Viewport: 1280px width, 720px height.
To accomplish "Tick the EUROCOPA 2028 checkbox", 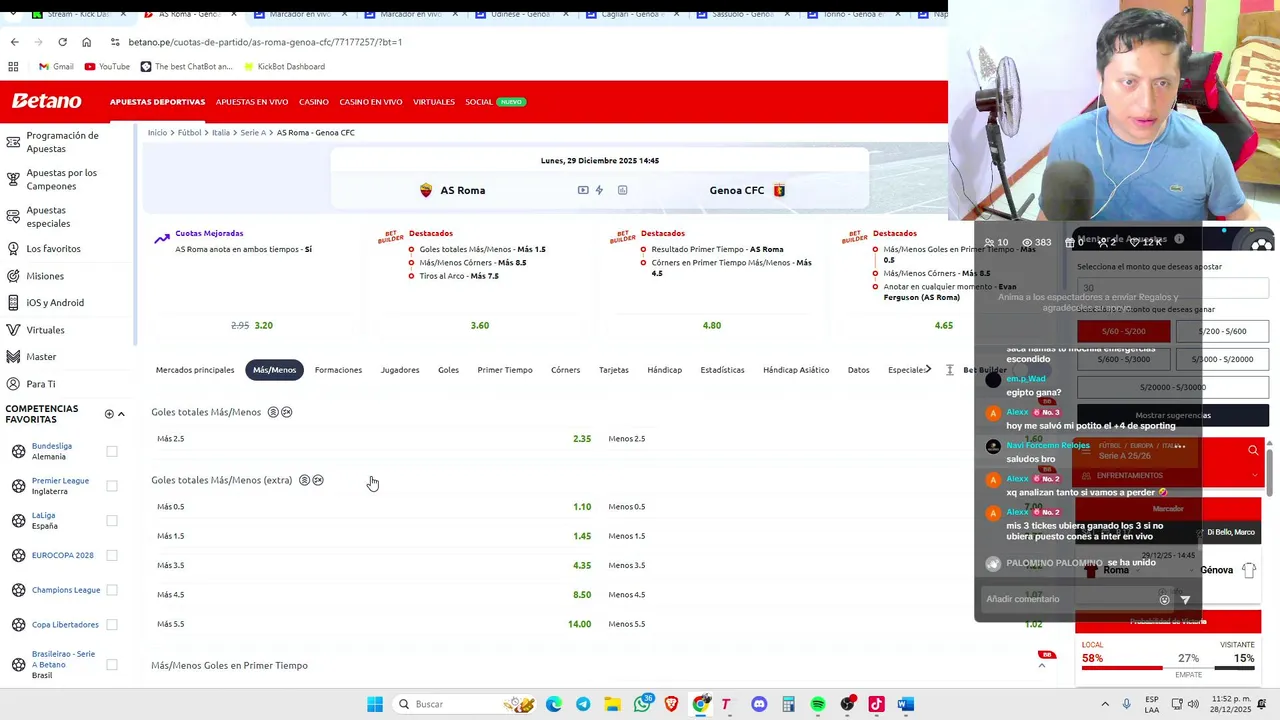I will 112,555.
